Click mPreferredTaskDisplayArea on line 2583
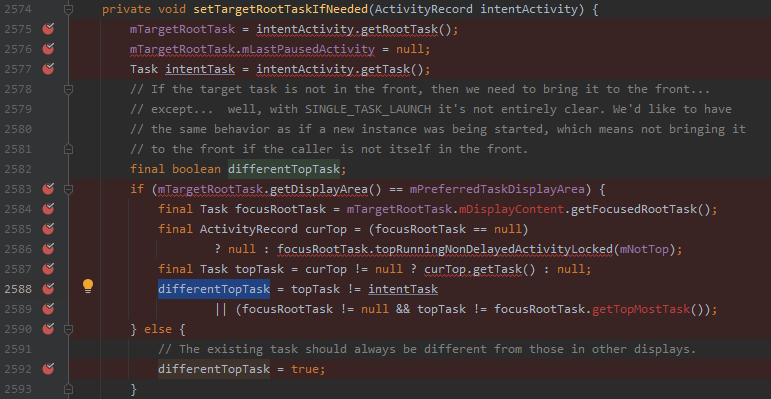The width and height of the screenshot is (771, 399). 498,189
